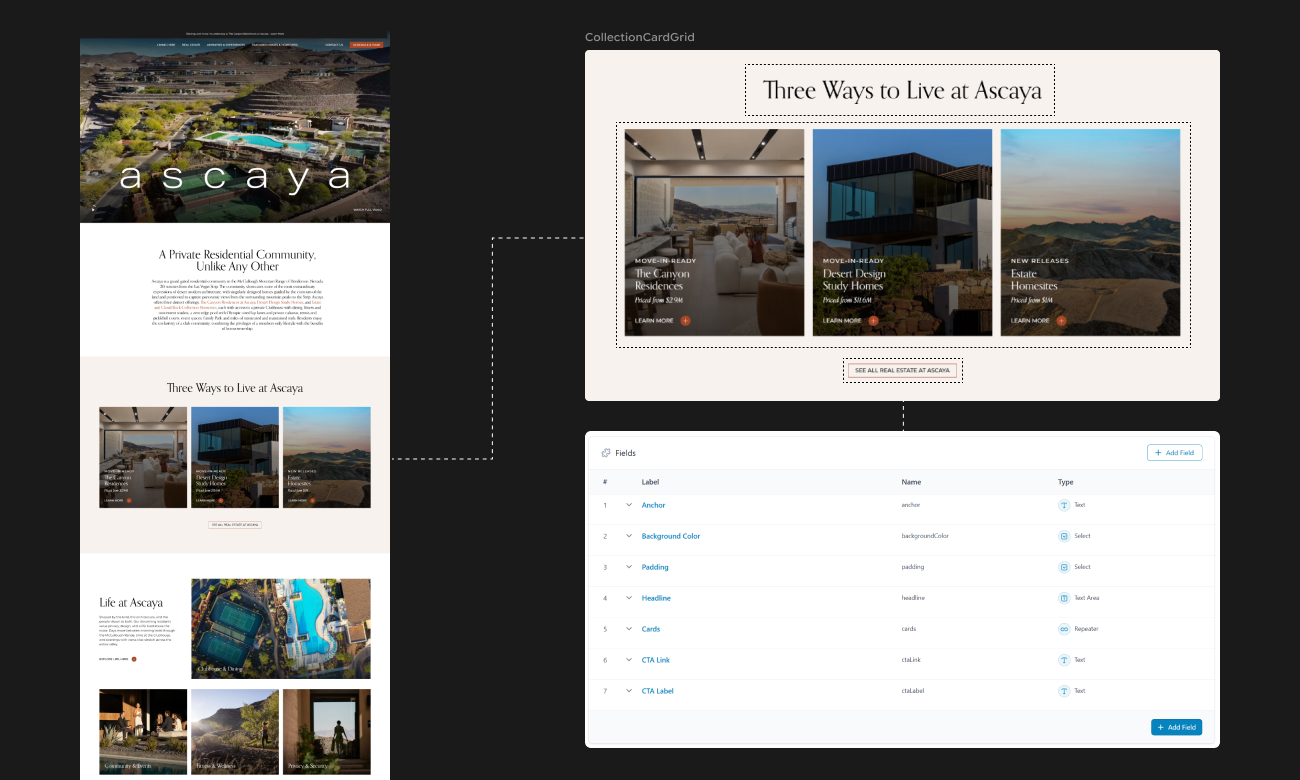1300x780 pixels.
Task: Click See All Real Estate at Ascaya button
Action: click(903, 370)
